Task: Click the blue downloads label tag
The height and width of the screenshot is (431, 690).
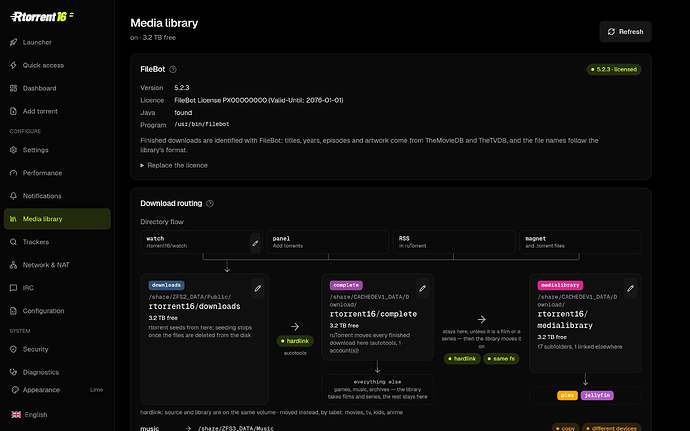Action: pyautogui.click(x=166, y=285)
